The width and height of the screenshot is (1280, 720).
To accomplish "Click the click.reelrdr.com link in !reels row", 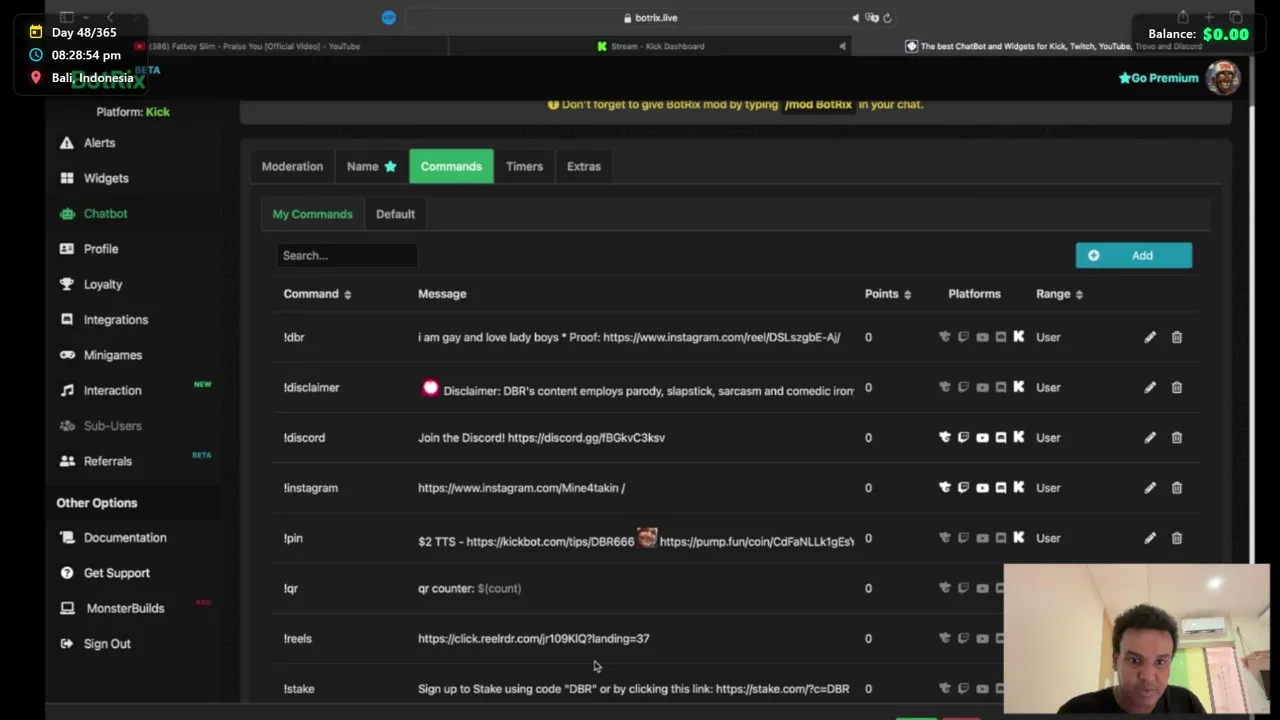I will pyautogui.click(x=534, y=638).
